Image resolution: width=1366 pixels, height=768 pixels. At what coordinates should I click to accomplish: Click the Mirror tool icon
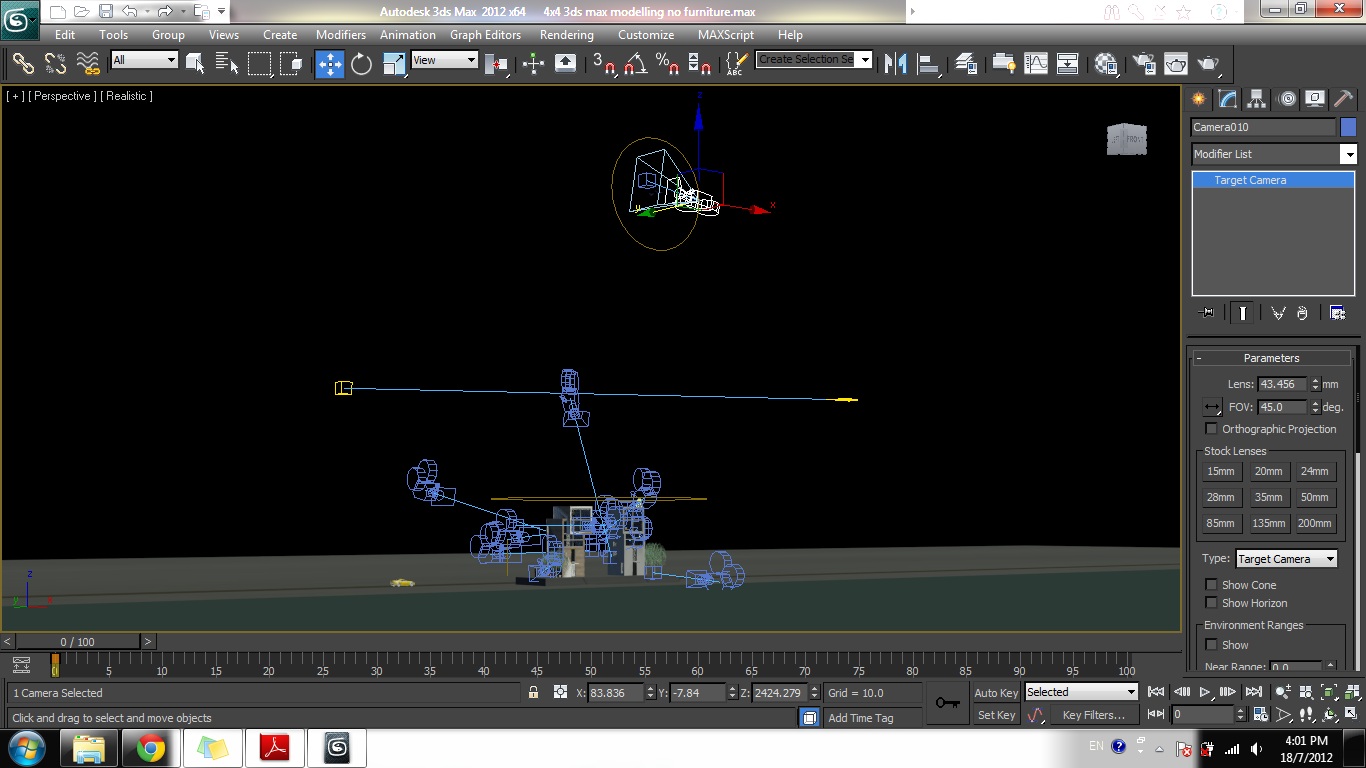(x=895, y=64)
